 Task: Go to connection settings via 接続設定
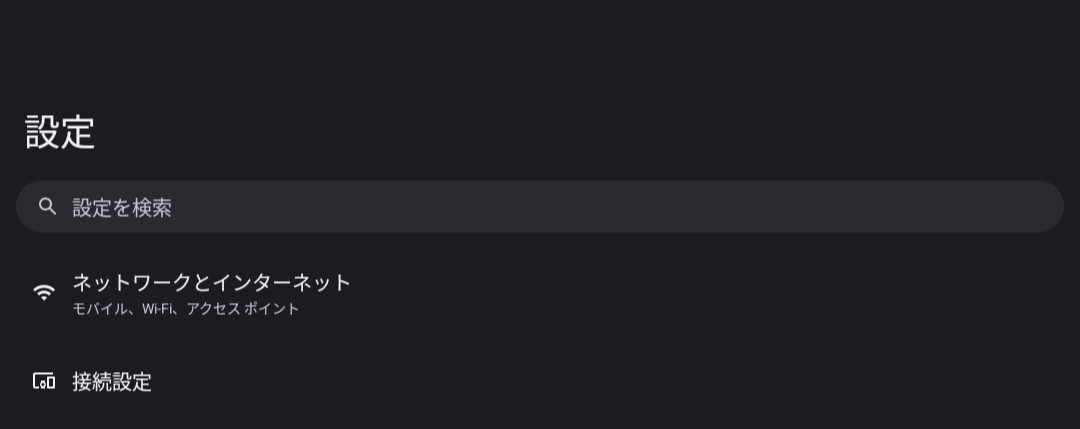click(112, 381)
